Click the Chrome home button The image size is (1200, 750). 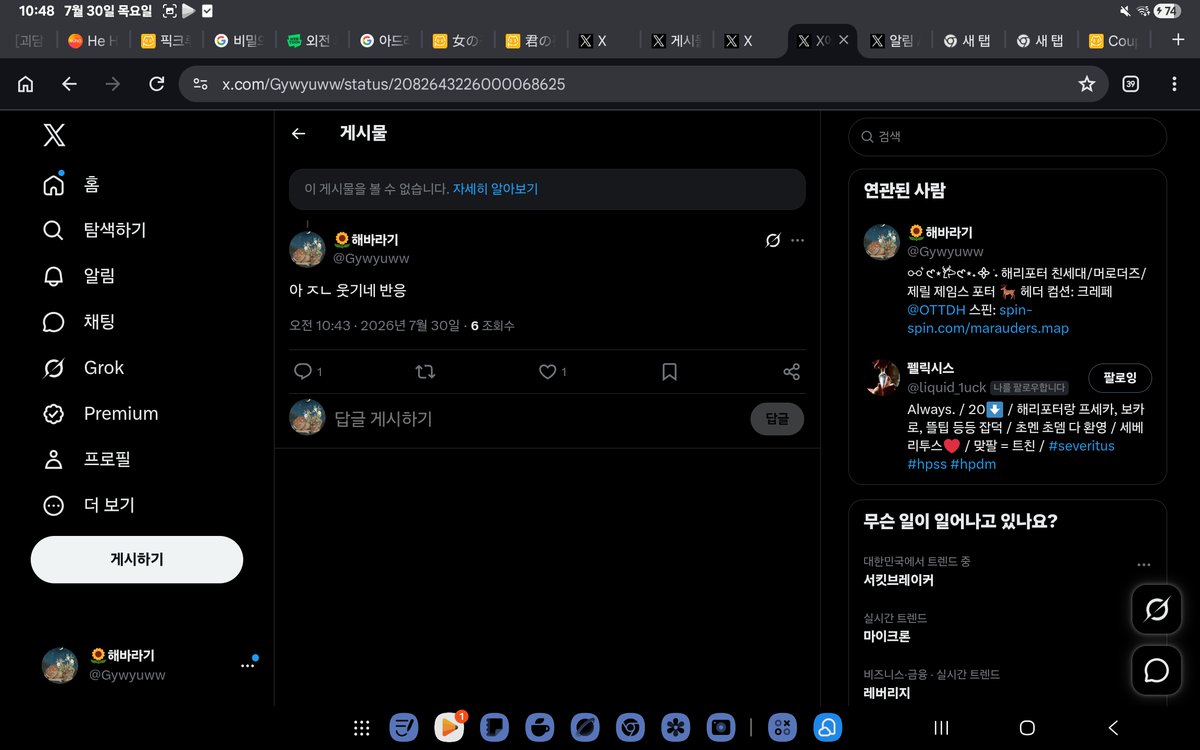25,84
